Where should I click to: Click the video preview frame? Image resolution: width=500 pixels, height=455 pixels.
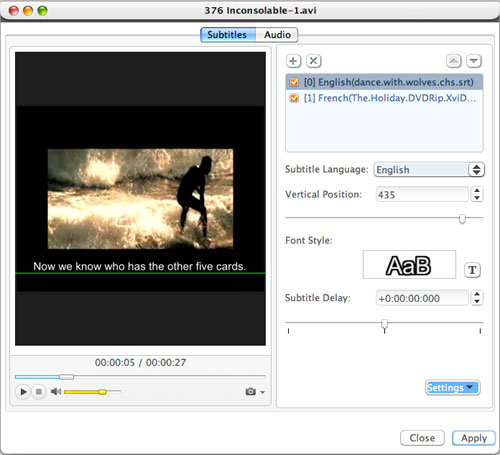point(140,199)
